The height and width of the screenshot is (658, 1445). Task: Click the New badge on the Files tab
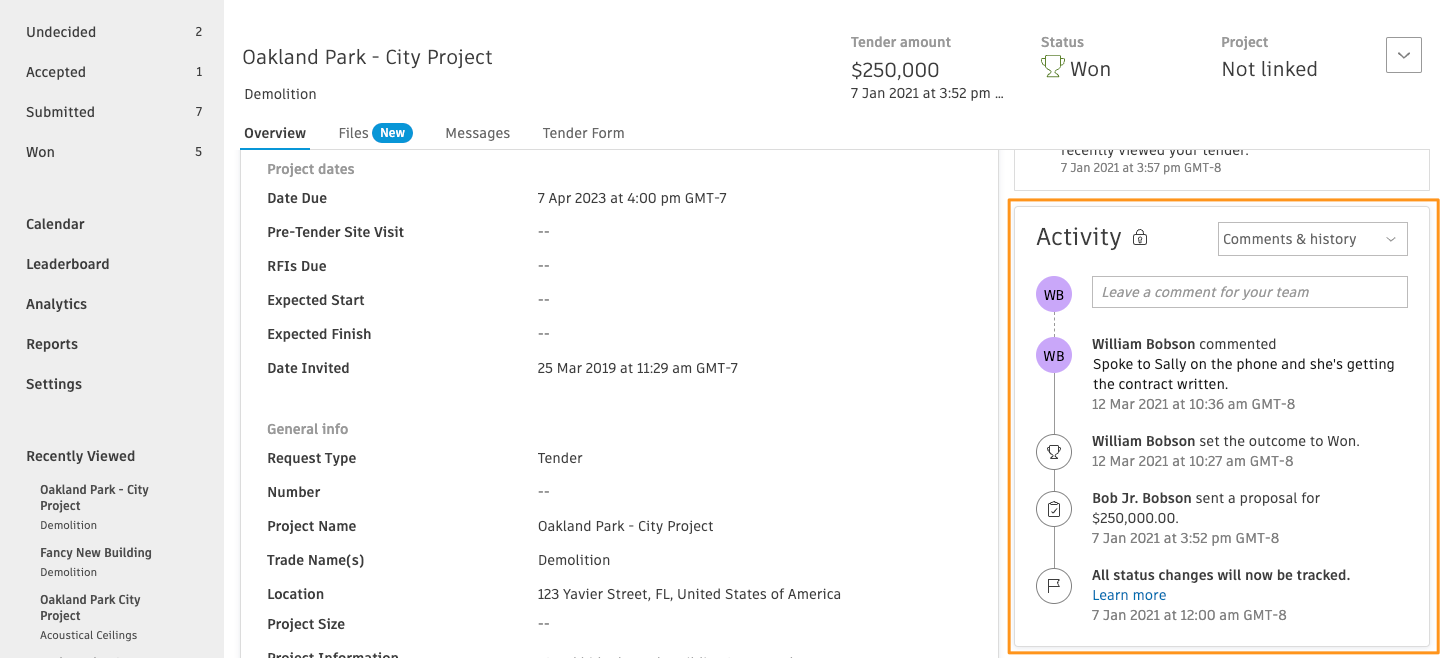coord(392,132)
